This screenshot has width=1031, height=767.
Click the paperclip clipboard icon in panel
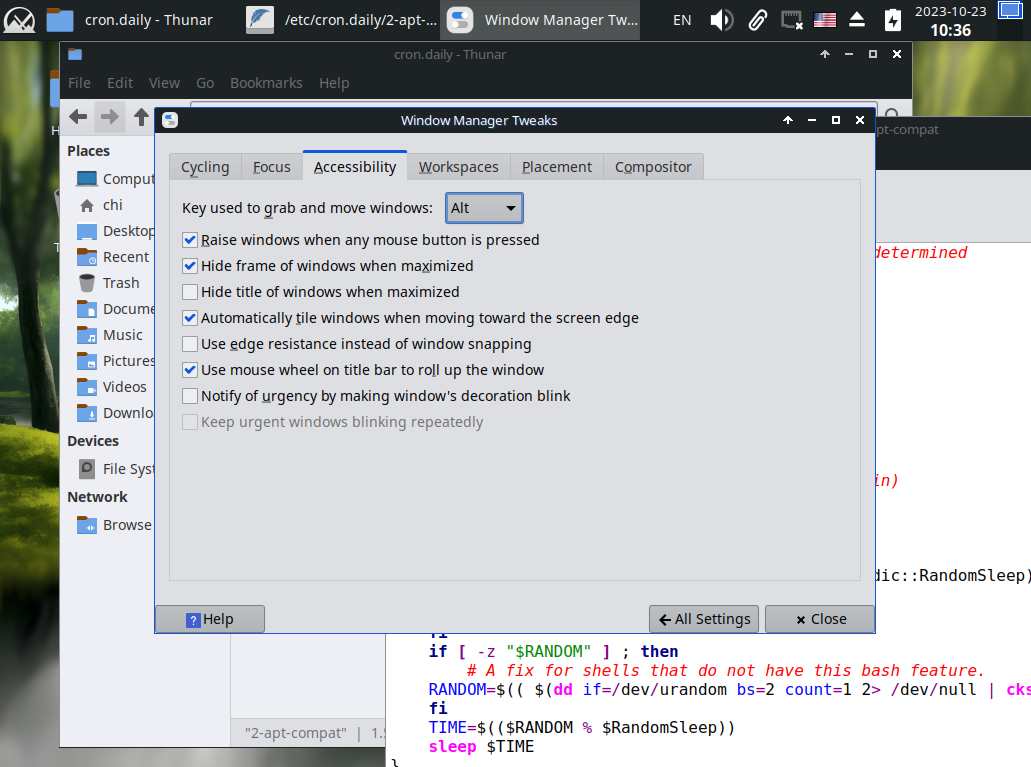[757, 19]
